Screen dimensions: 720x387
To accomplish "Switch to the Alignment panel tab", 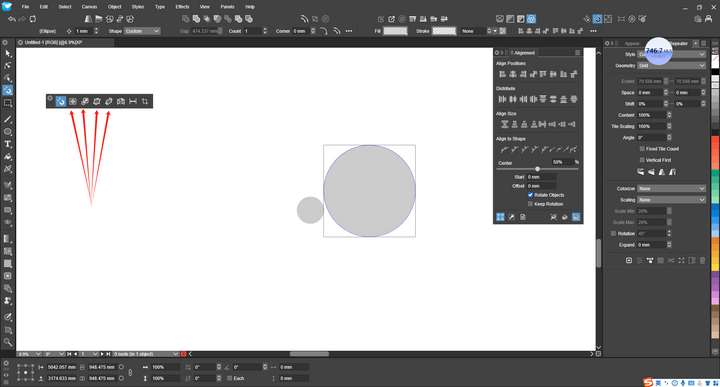I will tap(523, 53).
